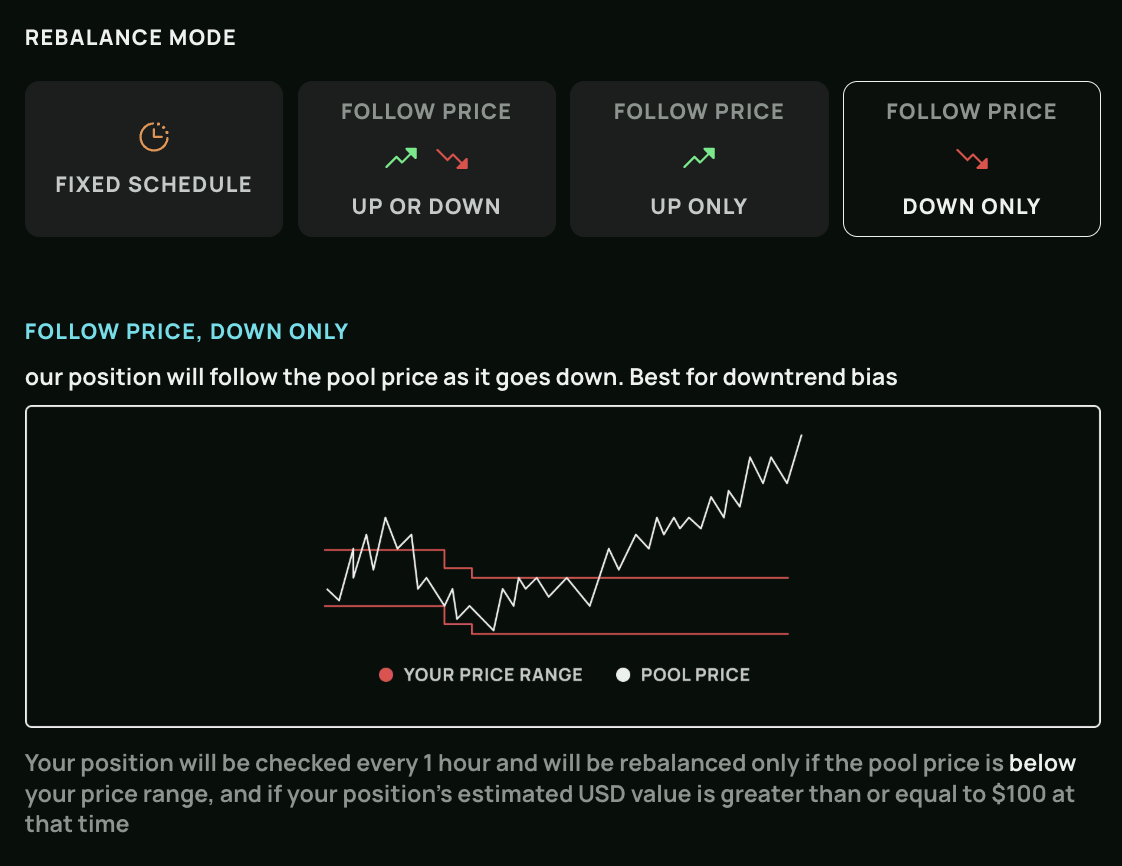Click red down arrow in Up or Down card
Viewport: 1122px width, 866px height.
tap(452, 158)
